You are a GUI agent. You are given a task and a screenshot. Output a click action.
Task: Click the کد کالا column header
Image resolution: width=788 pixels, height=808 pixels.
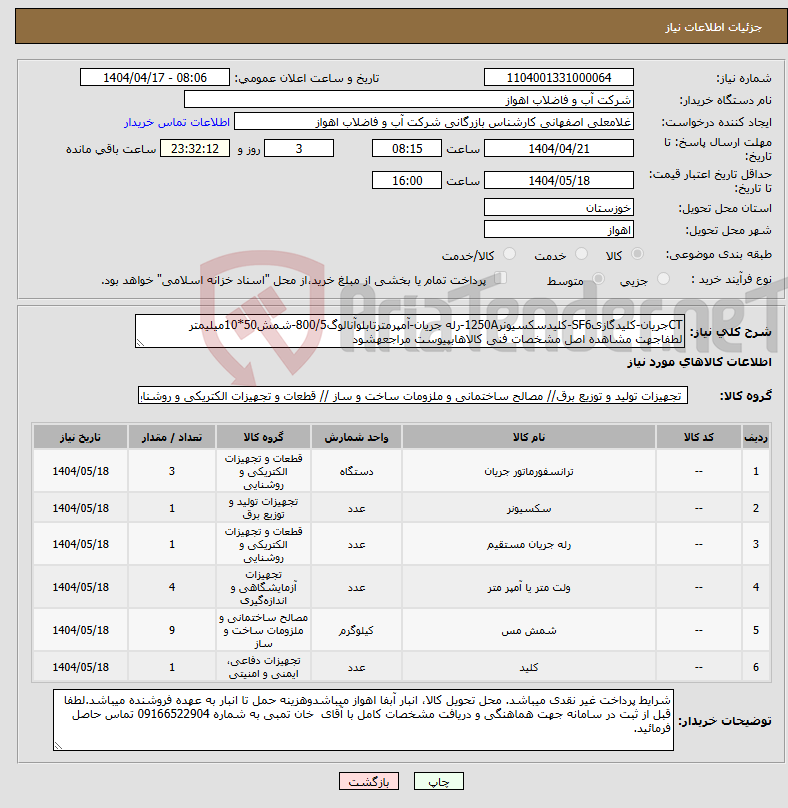[698, 437]
